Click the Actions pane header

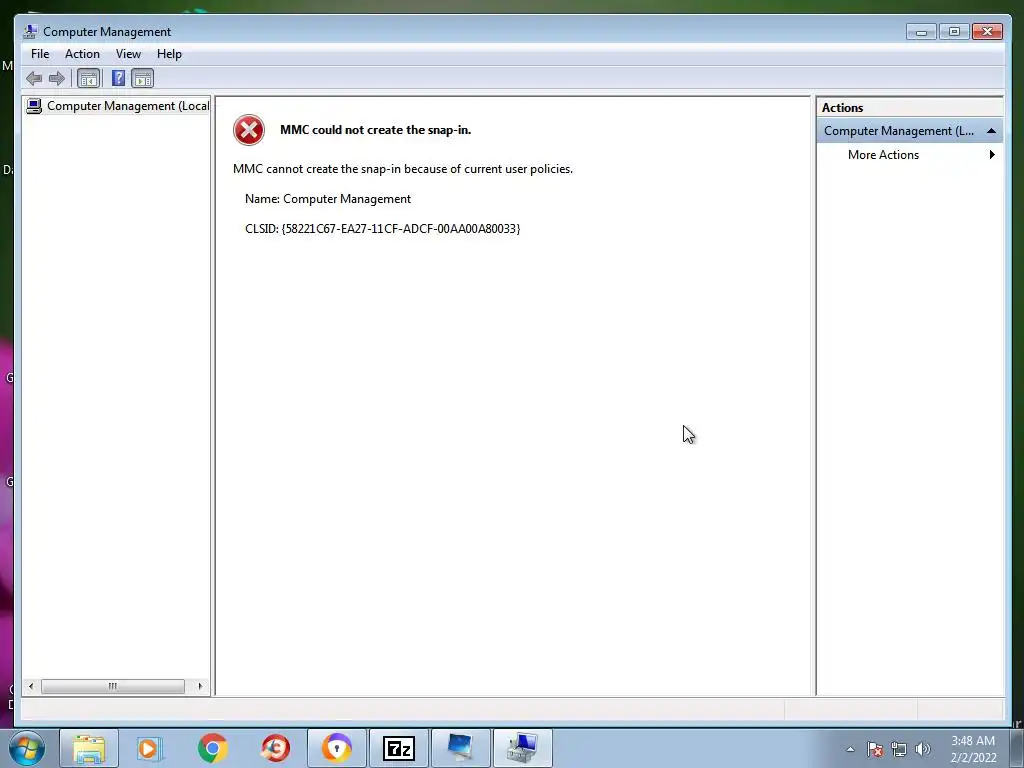coord(909,108)
